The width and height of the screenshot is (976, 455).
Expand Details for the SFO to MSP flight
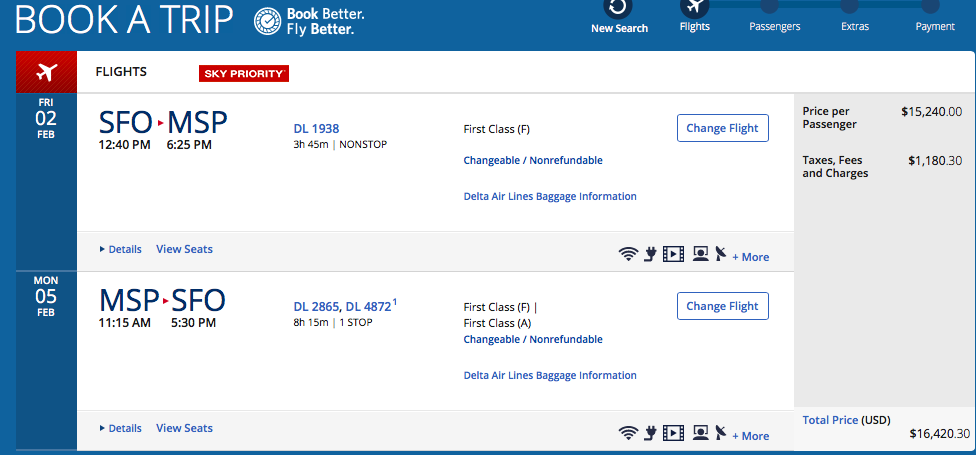[x=121, y=249]
